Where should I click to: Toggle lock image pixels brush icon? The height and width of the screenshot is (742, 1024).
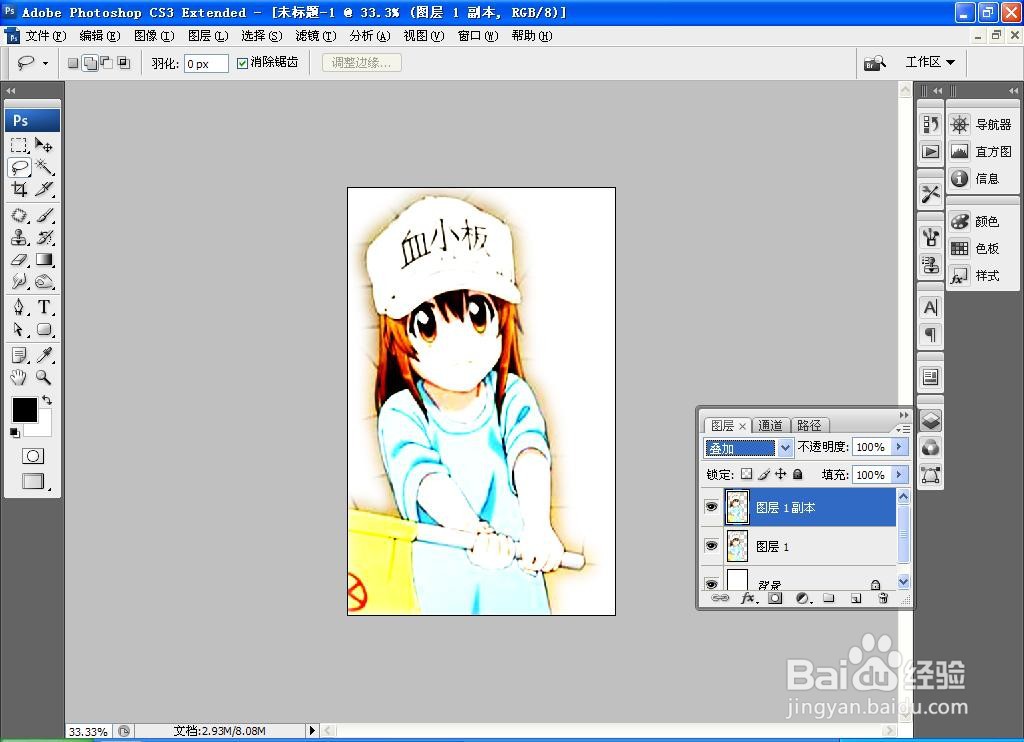pos(764,474)
